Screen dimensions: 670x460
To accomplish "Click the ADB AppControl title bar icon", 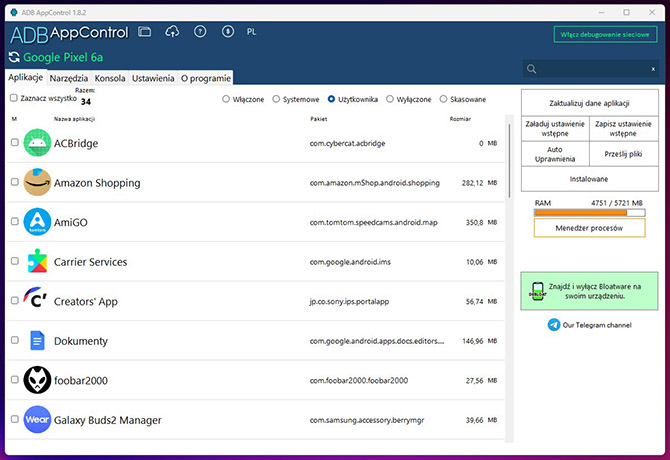I will pyautogui.click(x=14, y=12).
